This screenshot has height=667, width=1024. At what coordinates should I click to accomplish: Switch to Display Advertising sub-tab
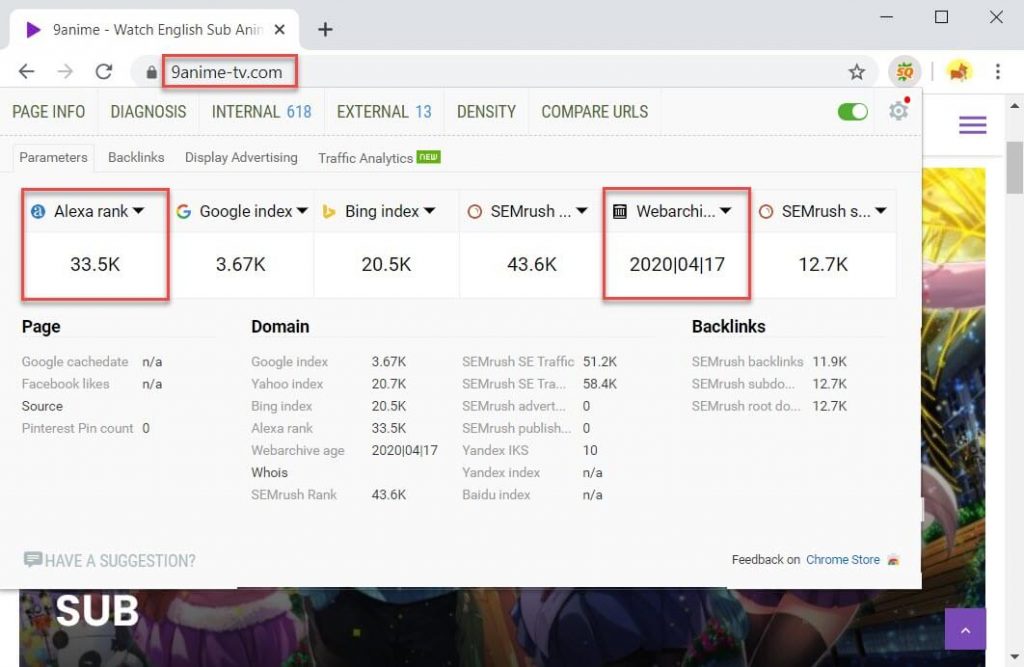click(241, 157)
